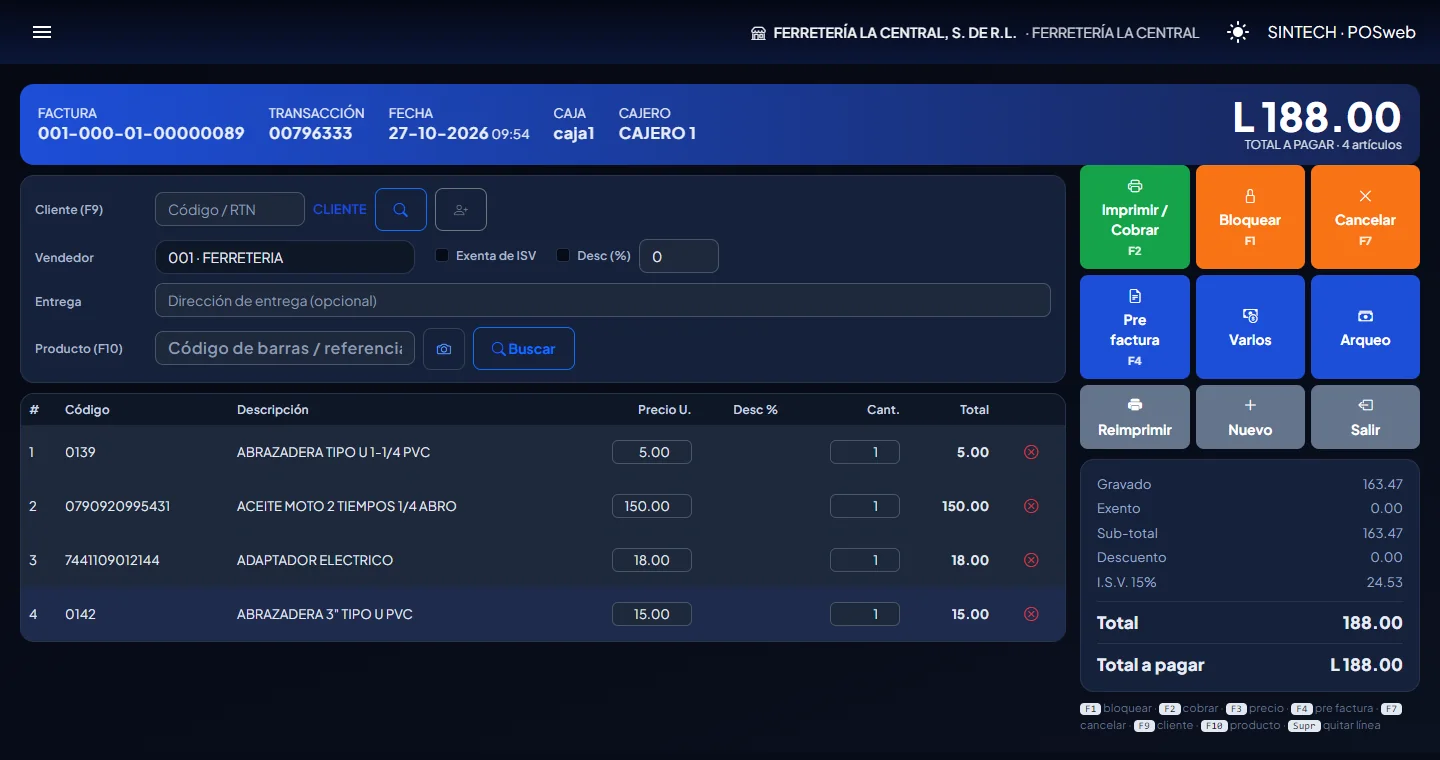This screenshot has height=760, width=1440.
Task: Select product code 7441109012144
Action: pos(112,560)
